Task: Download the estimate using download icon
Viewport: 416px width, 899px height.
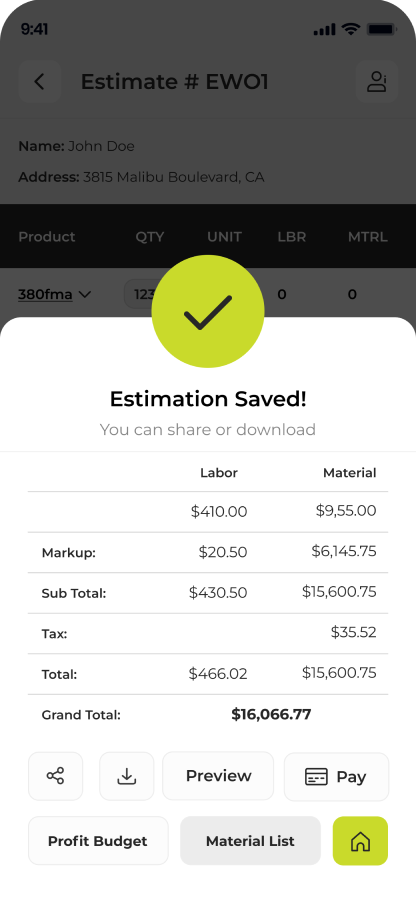Action: click(x=127, y=776)
